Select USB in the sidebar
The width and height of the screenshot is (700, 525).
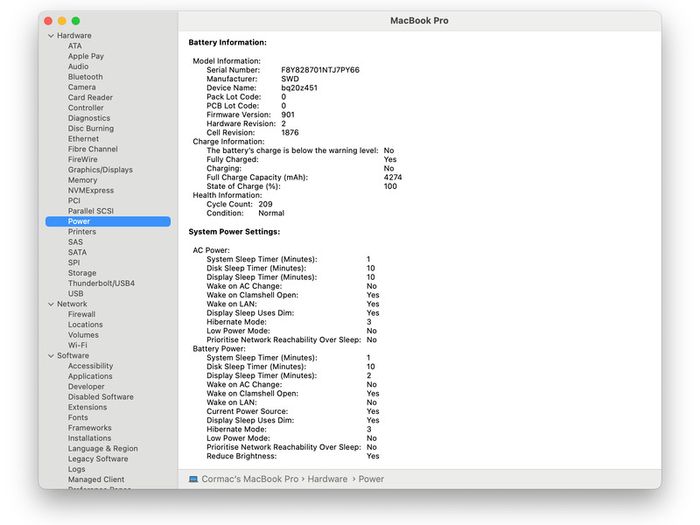click(75, 294)
